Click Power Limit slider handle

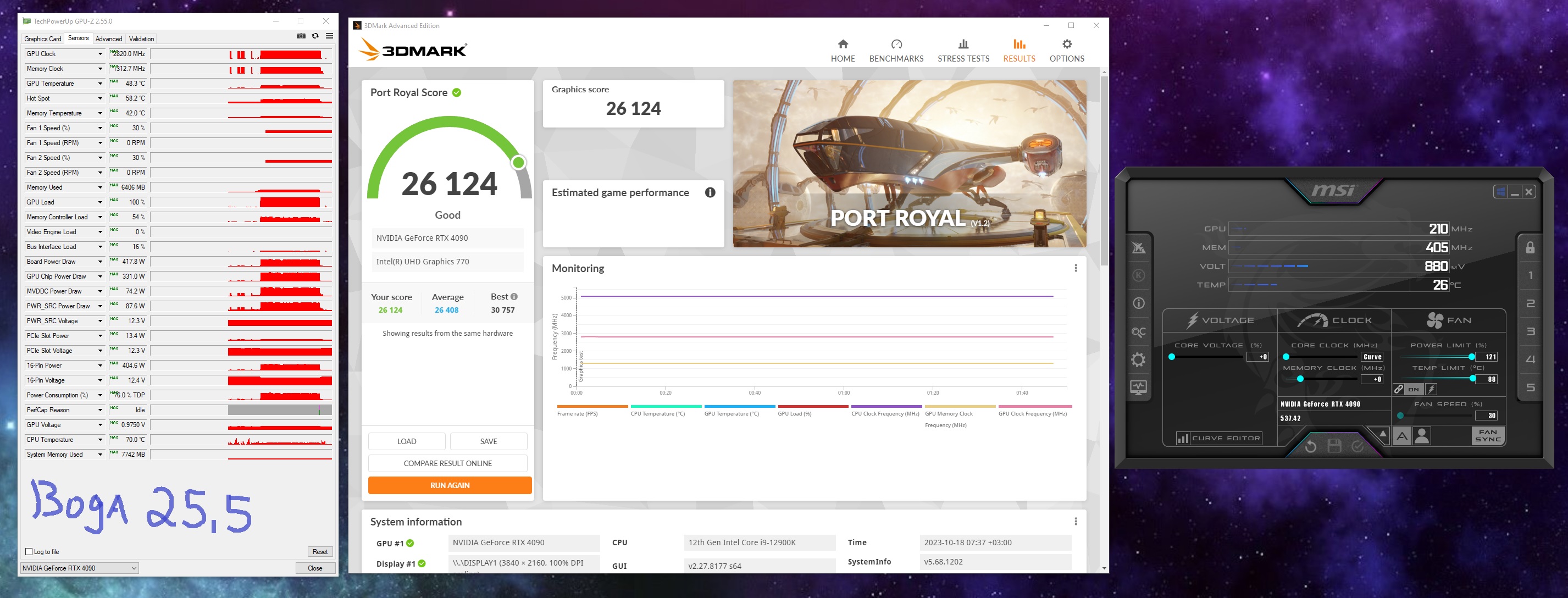pos(1471,357)
